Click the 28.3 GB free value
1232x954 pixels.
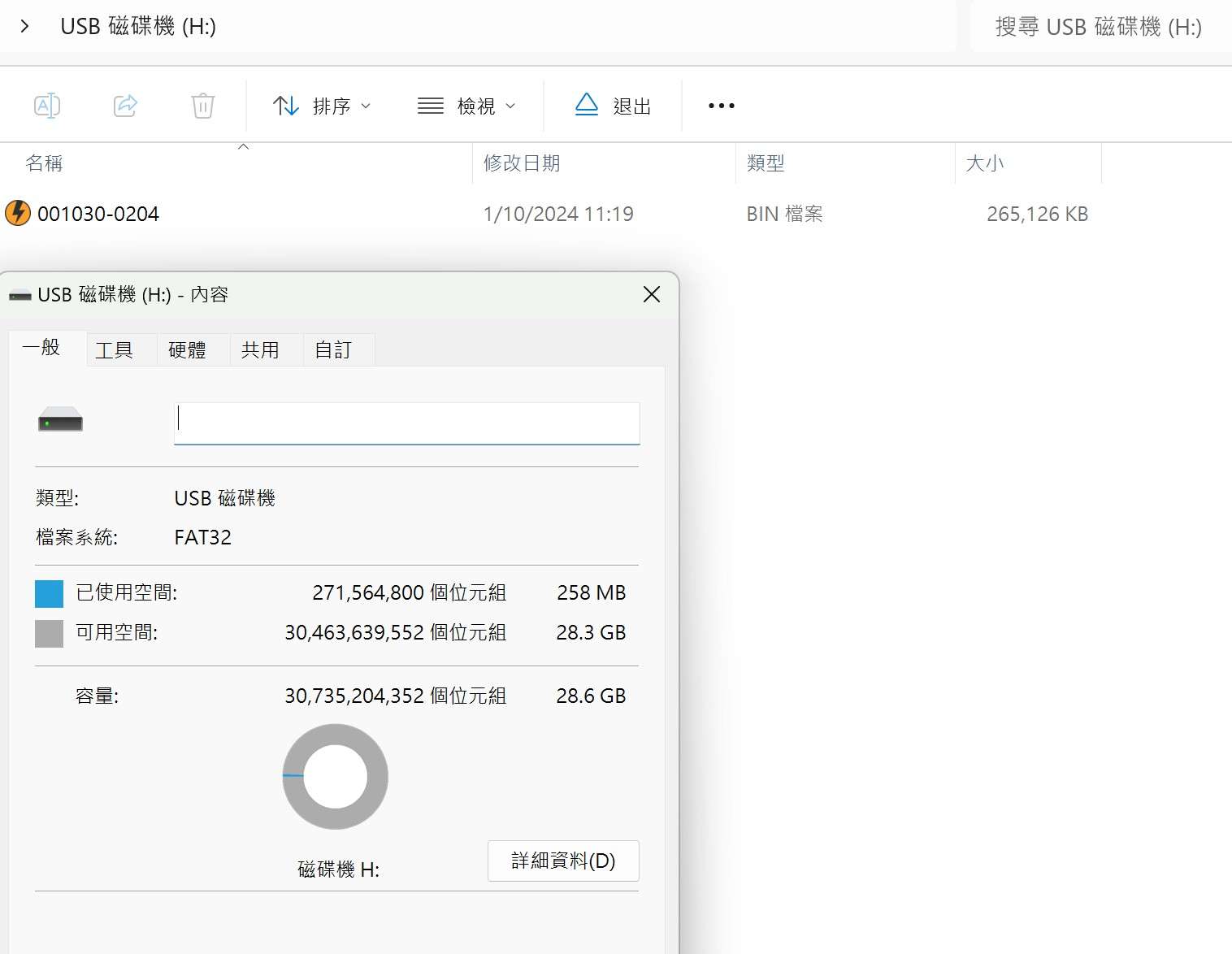[x=591, y=633]
